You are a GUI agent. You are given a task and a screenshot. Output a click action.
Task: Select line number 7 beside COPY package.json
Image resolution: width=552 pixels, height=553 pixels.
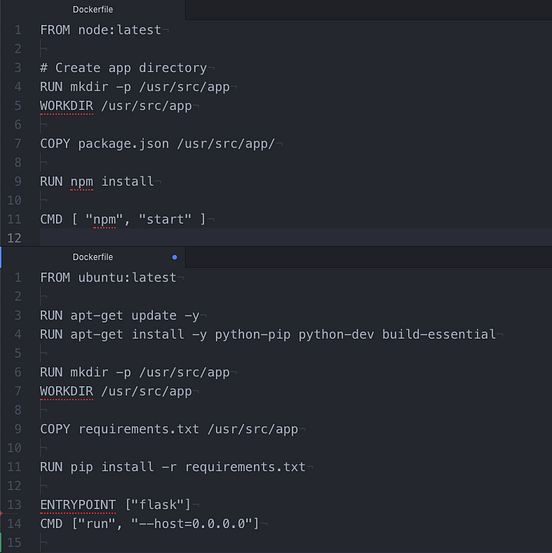(18, 144)
